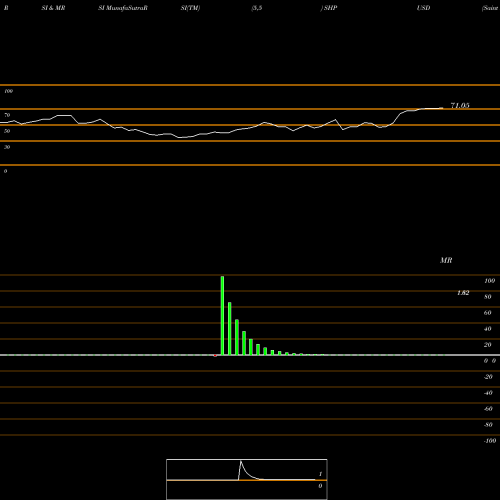Click the small red dot before green bars
Image resolution: width=500 pixels, height=500 pixels.
coord(215,356)
